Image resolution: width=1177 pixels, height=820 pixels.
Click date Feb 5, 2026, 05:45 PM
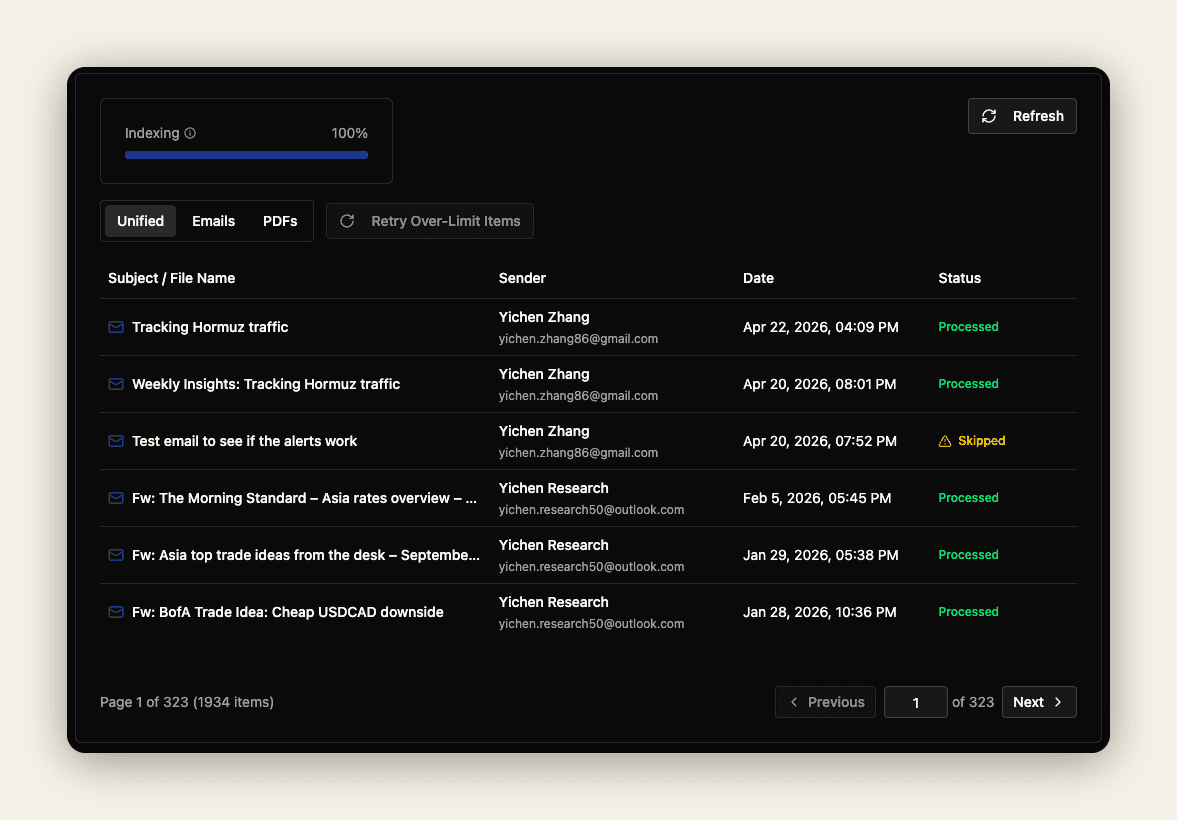(817, 498)
